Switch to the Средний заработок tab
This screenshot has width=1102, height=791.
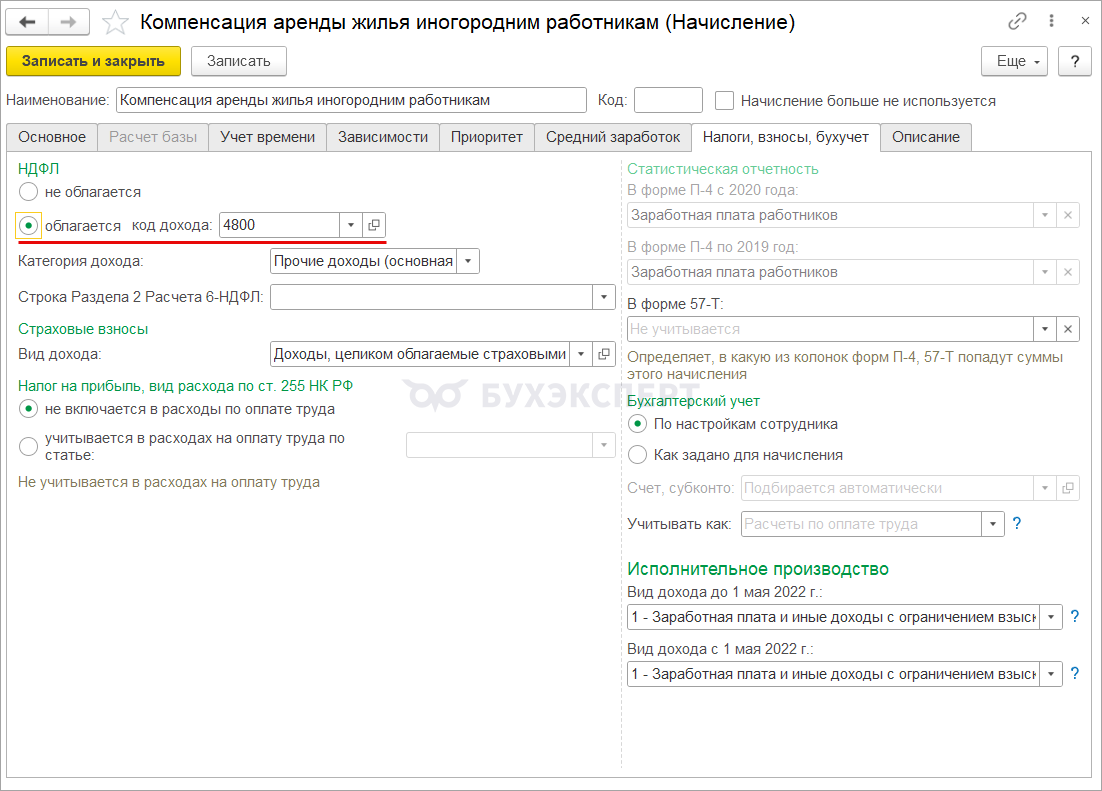(x=613, y=137)
